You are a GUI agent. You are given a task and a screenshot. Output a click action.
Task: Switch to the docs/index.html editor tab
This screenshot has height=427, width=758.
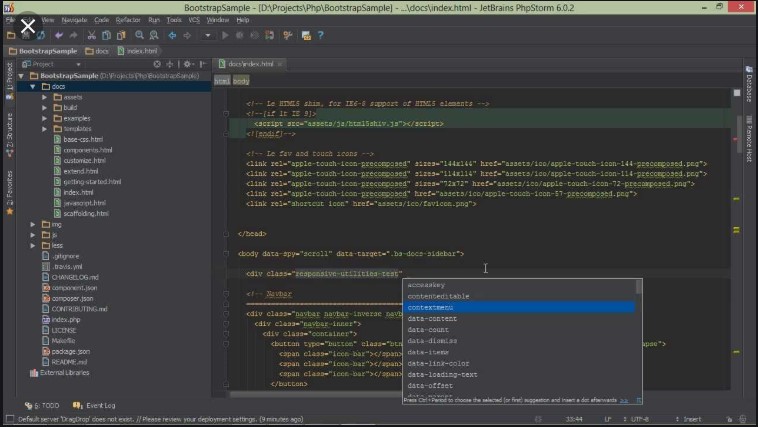coord(249,64)
